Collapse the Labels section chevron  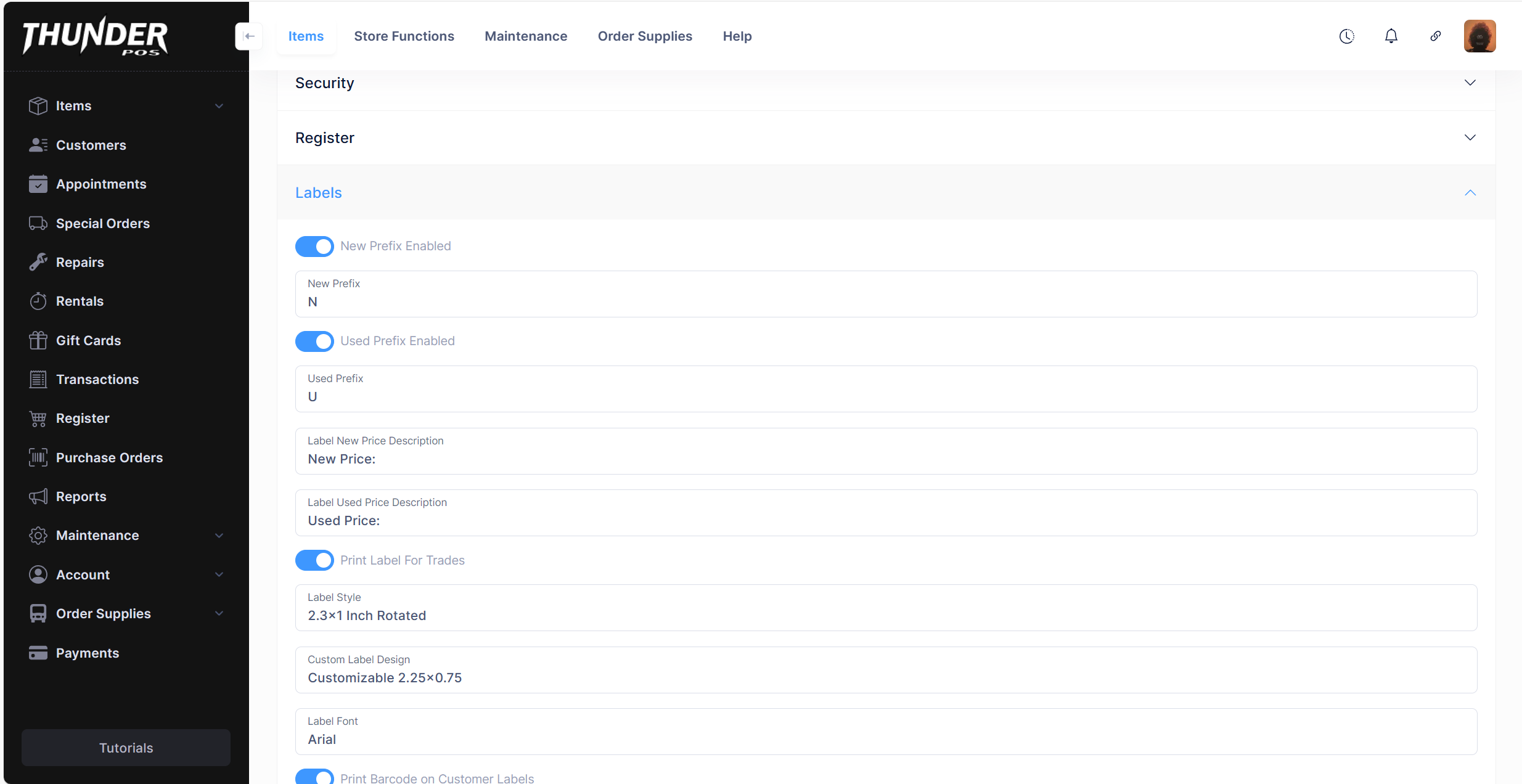(1470, 193)
